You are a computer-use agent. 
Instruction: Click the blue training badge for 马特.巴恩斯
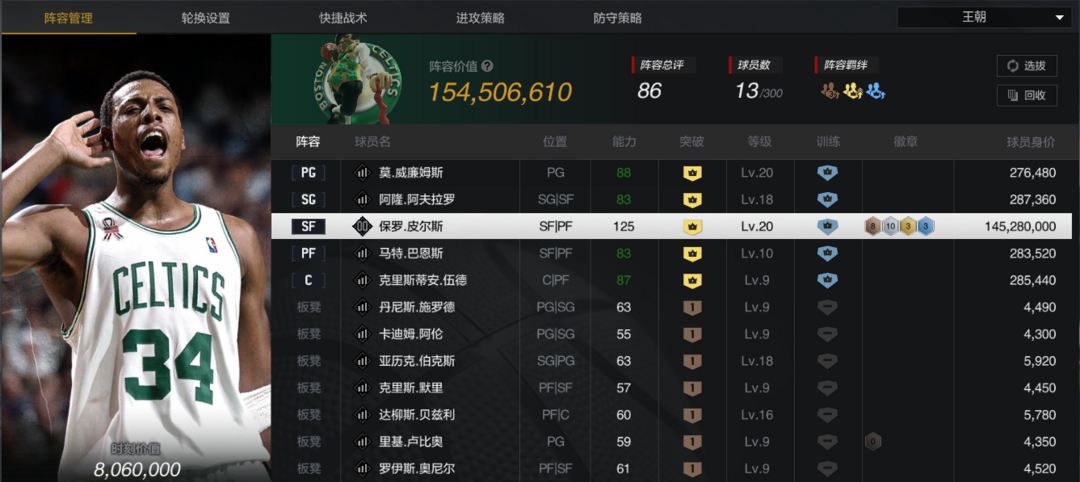point(827,253)
